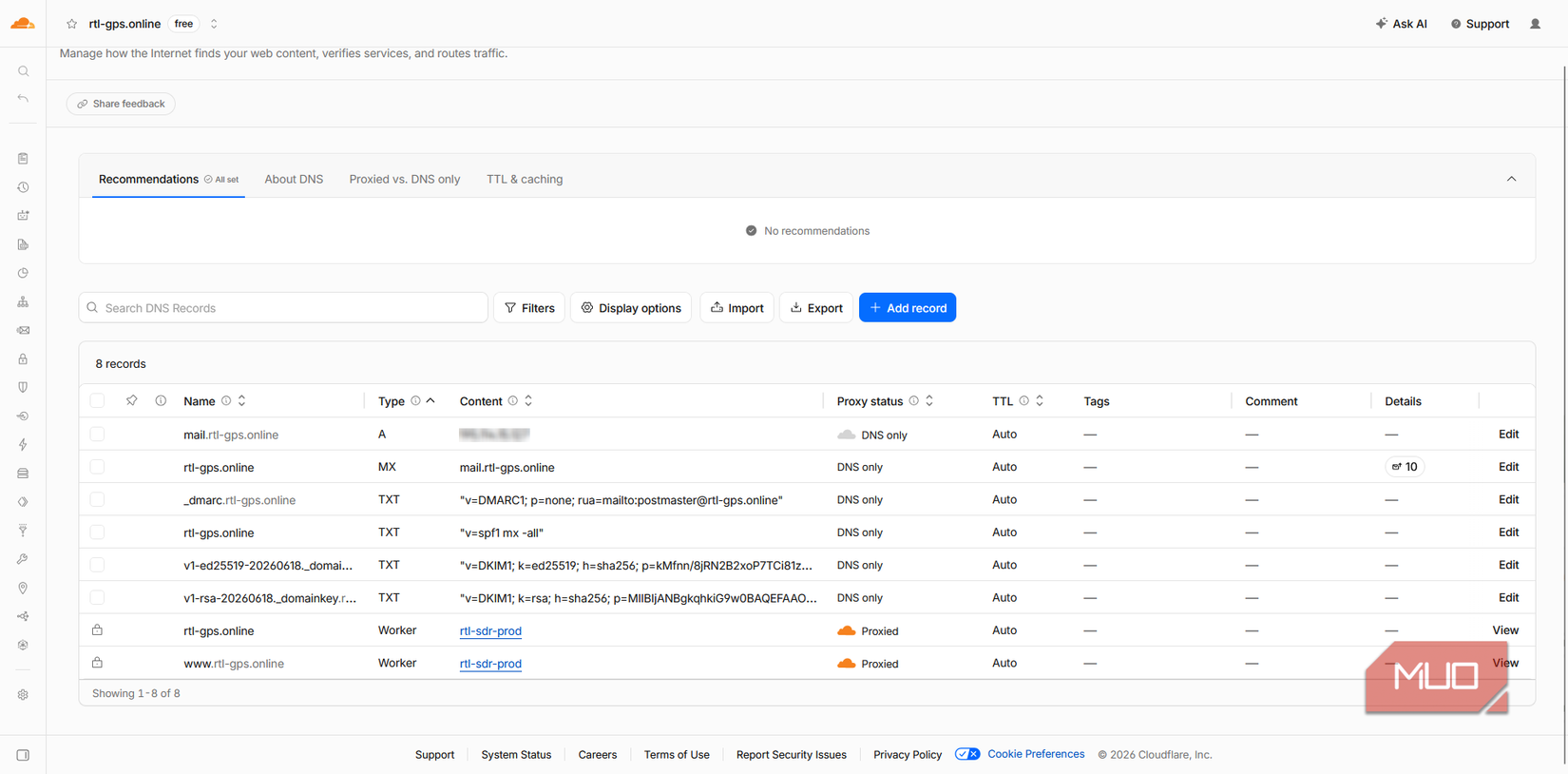Open Ask AI in top bar

(1401, 24)
